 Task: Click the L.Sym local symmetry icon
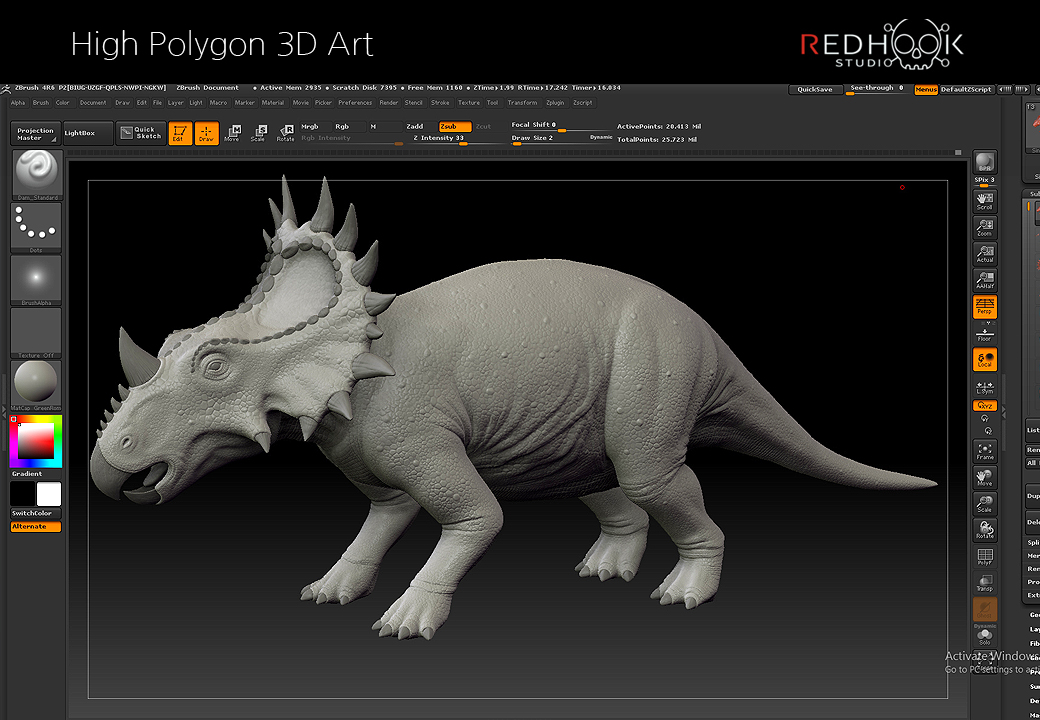[x=985, y=388]
